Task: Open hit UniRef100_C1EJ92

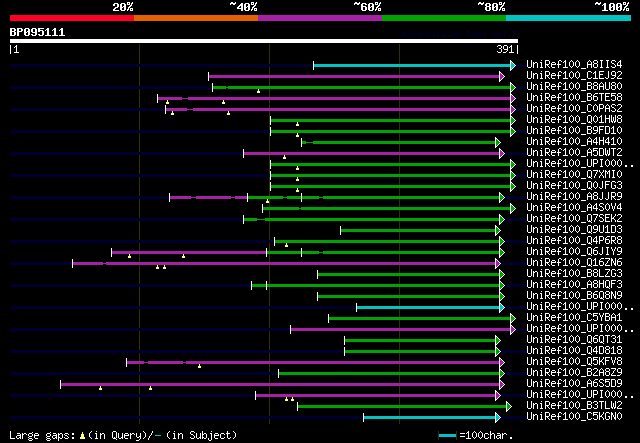Action: pos(574,76)
